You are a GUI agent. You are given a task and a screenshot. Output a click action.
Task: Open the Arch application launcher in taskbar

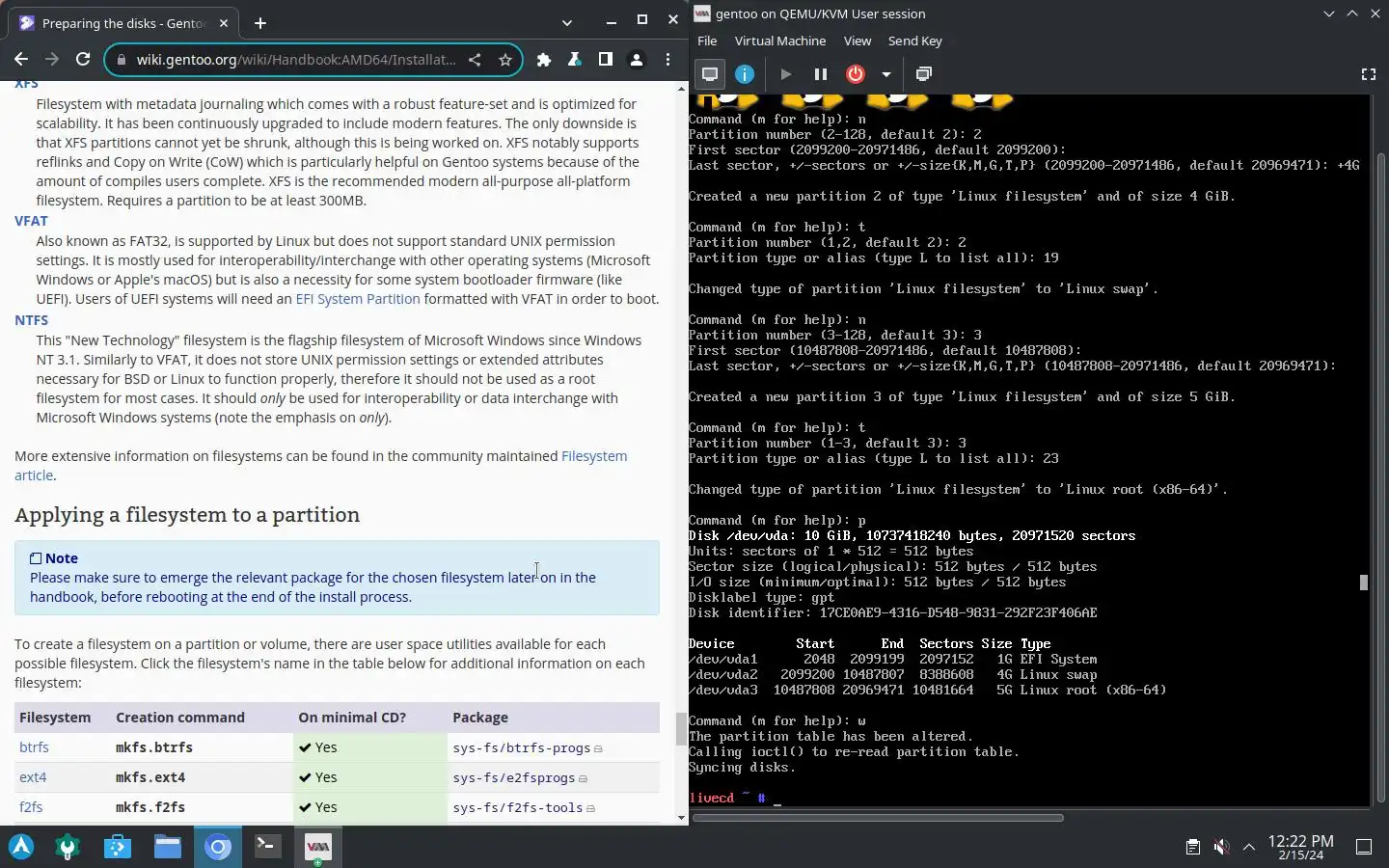point(21,847)
